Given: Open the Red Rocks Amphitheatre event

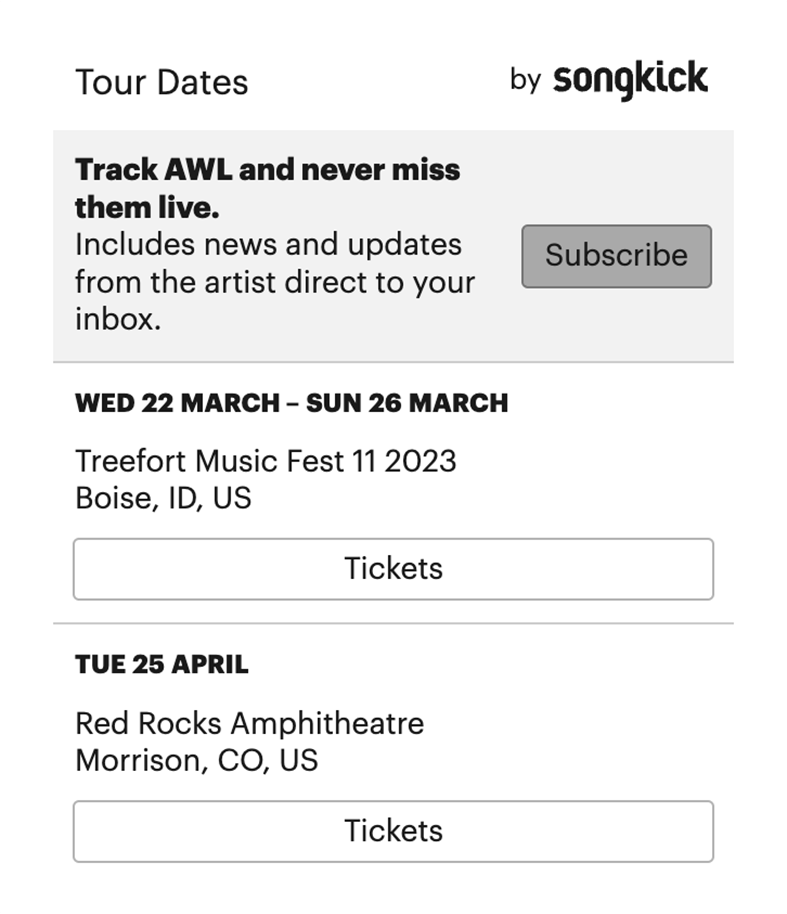Looking at the screenshot, I should tap(249, 723).
